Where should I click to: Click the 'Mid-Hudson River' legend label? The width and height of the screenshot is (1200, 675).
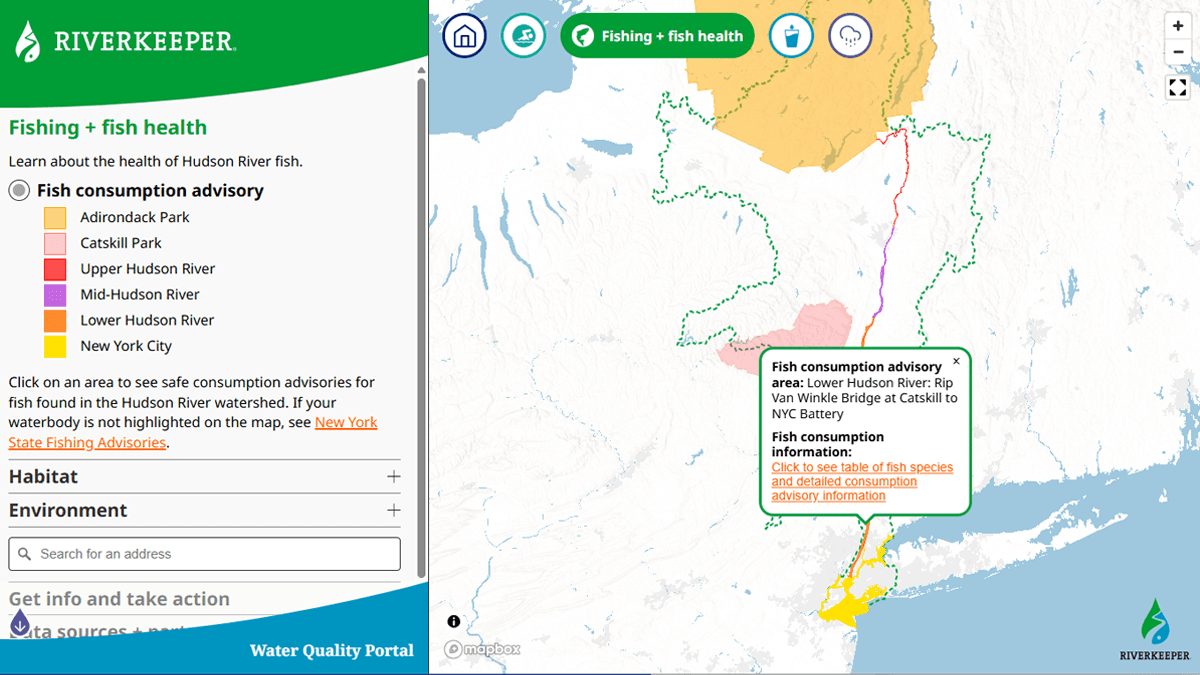[140, 295]
